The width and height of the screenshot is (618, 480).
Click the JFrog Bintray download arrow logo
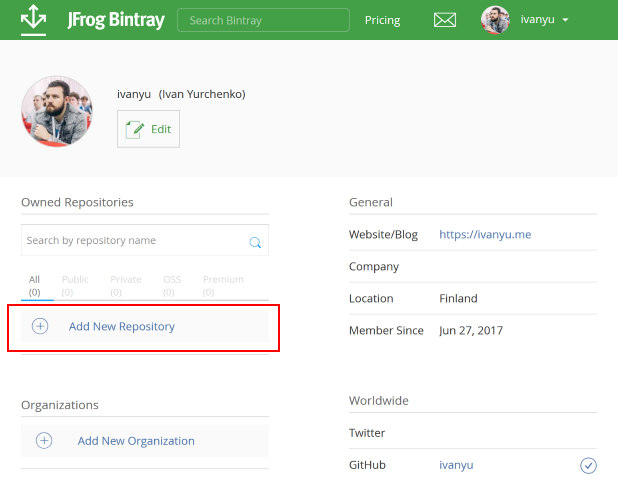click(34, 20)
